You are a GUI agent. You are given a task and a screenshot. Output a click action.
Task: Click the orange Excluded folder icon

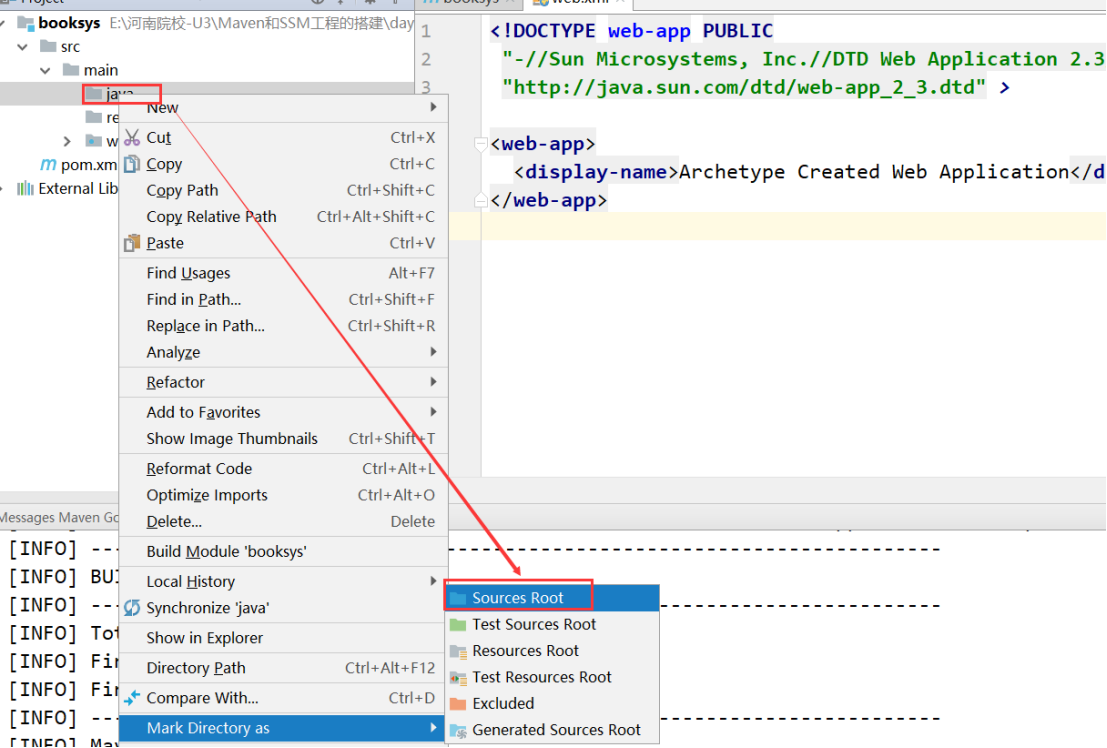[458, 704]
